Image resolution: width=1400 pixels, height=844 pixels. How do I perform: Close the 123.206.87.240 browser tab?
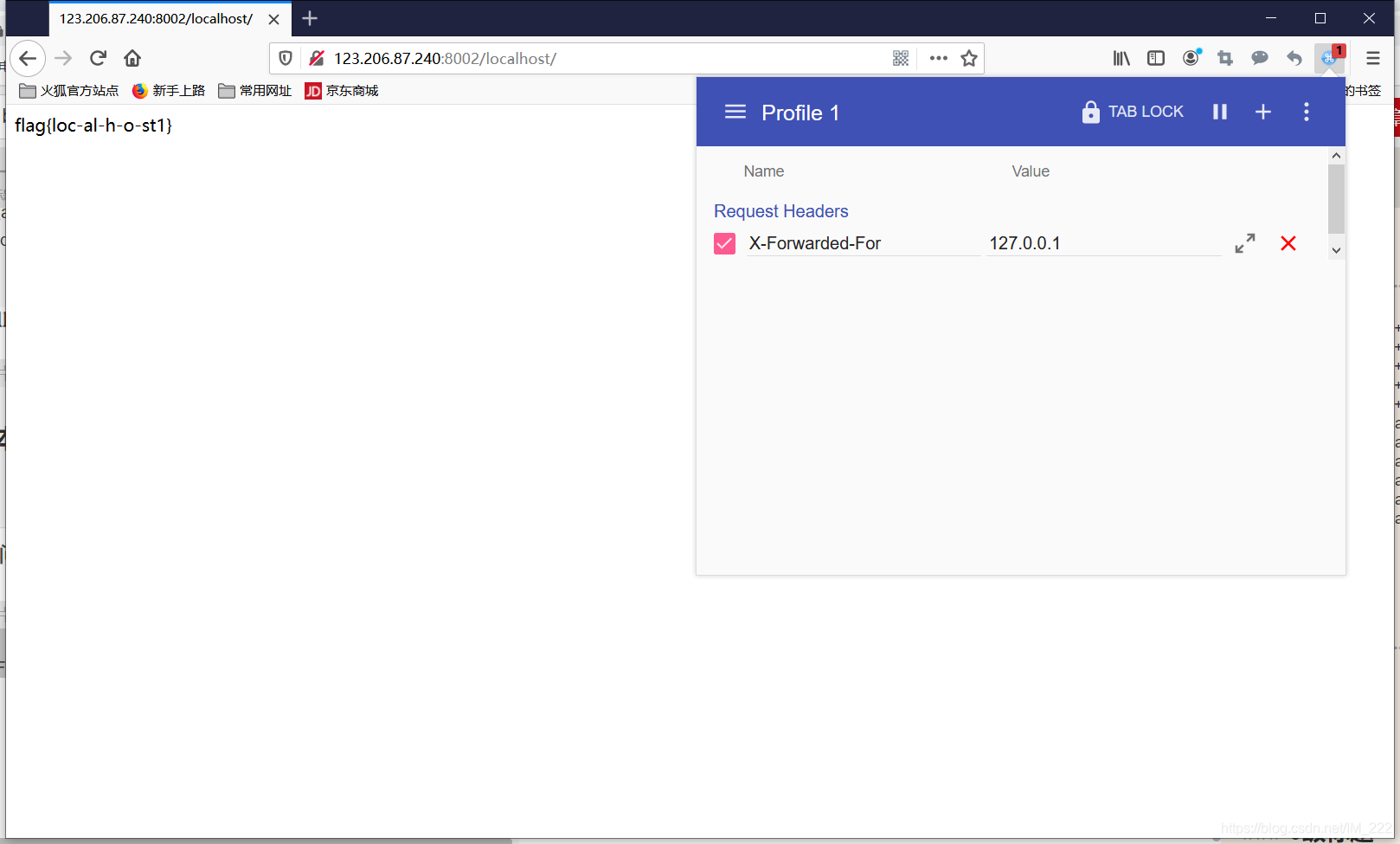(x=273, y=19)
